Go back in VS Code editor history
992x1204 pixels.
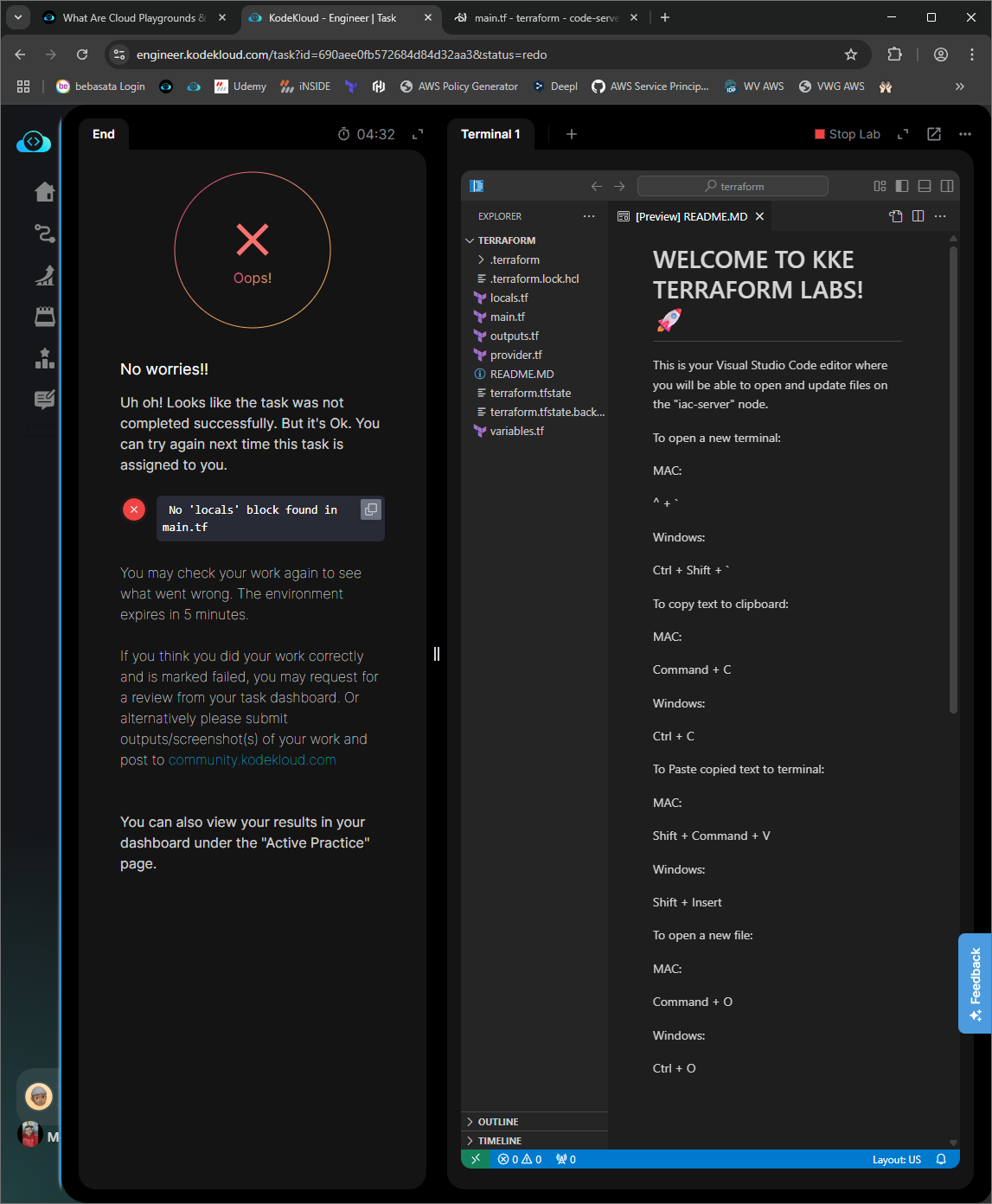tap(596, 186)
